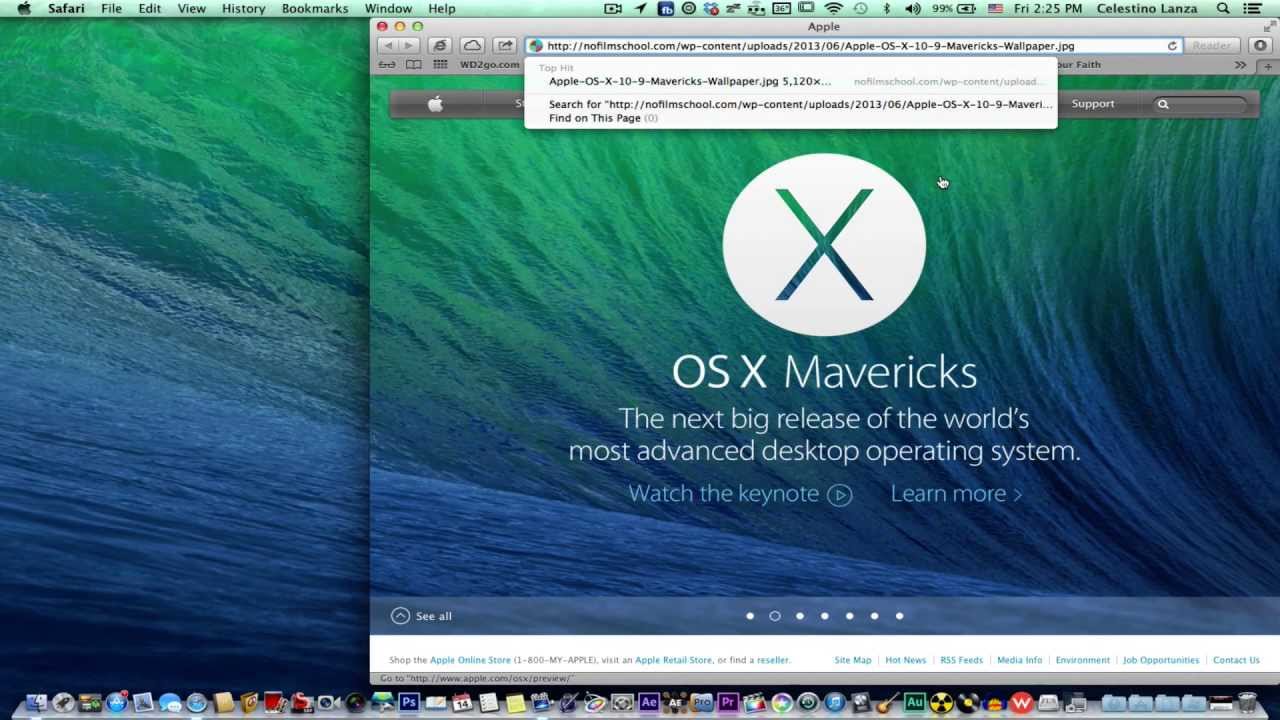Select the third carousel dot
1280x720 pixels.
(x=800, y=616)
